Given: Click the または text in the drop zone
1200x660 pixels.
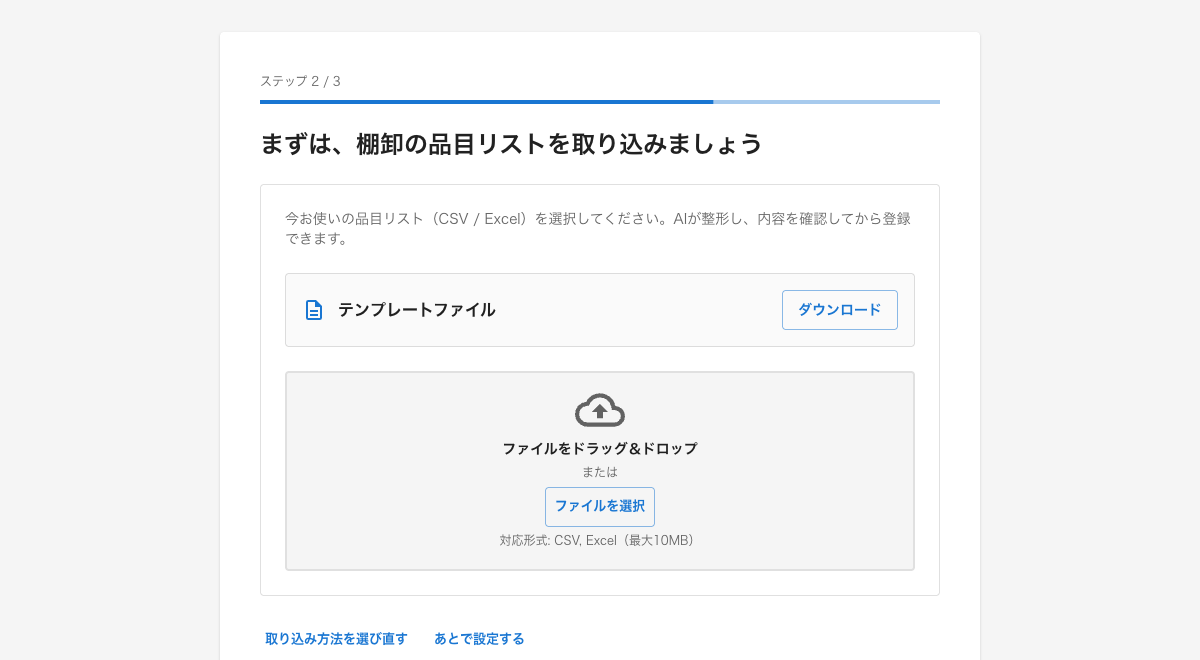Looking at the screenshot, I should [600, 472].
